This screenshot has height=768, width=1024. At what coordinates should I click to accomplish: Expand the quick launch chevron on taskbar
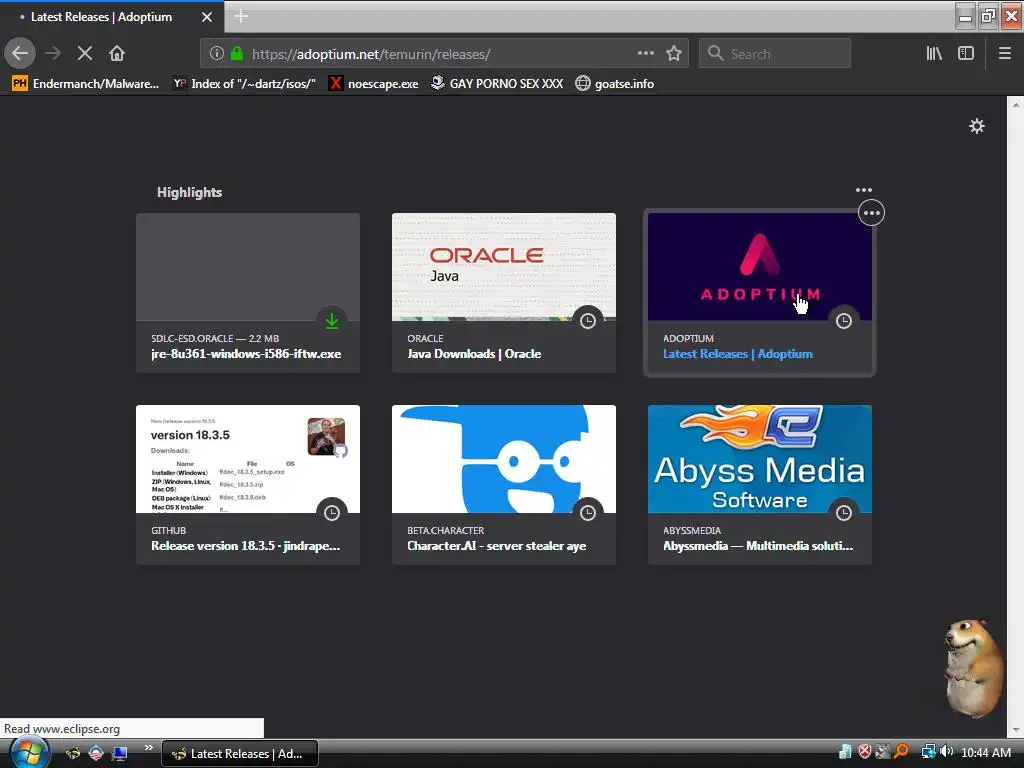pyautogui.click(x=148, y=748)
